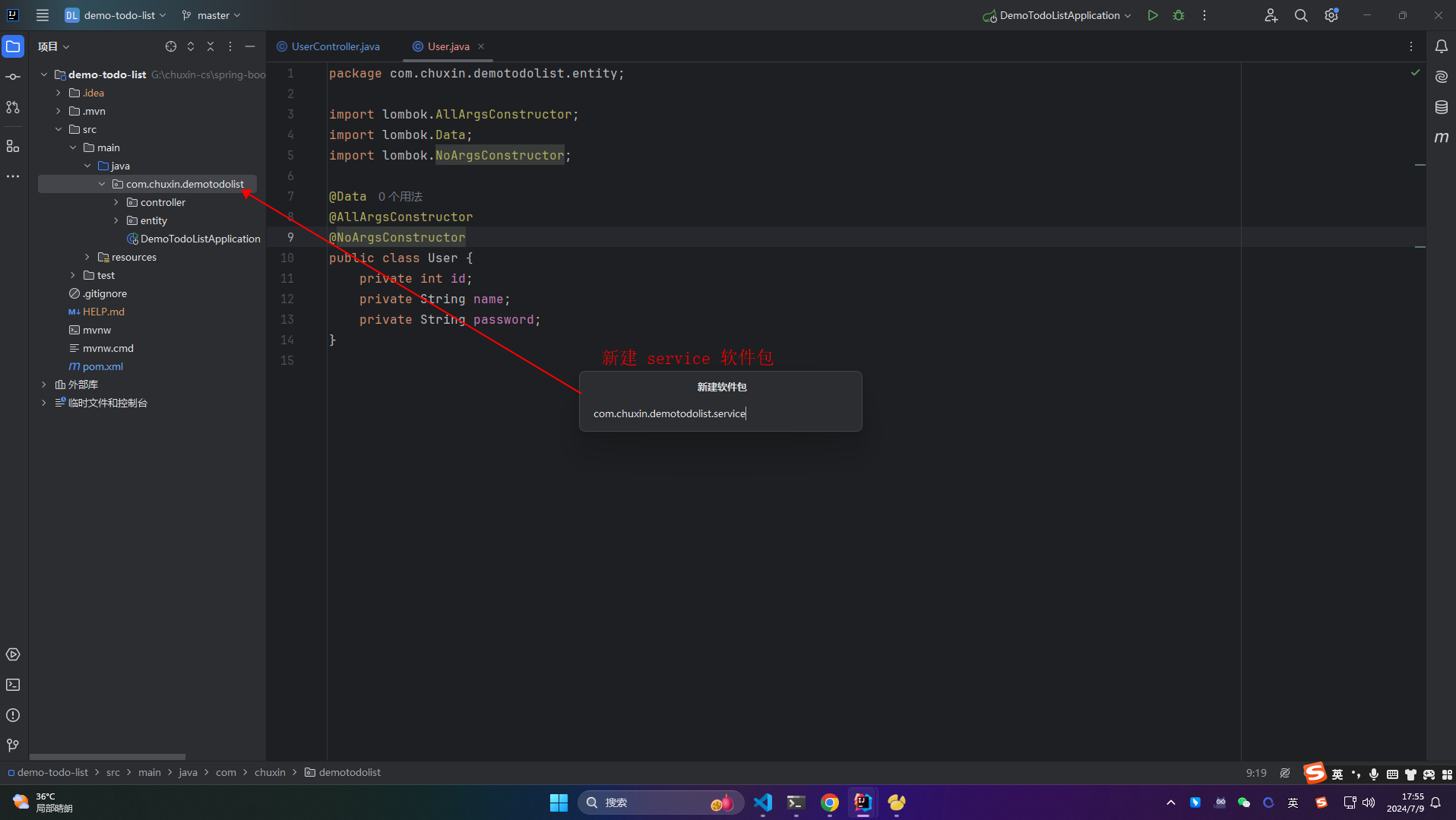Select opened file in project tree
This screenshot has width=1456, height=820.
pyautogui.click(x=171, y=46)
